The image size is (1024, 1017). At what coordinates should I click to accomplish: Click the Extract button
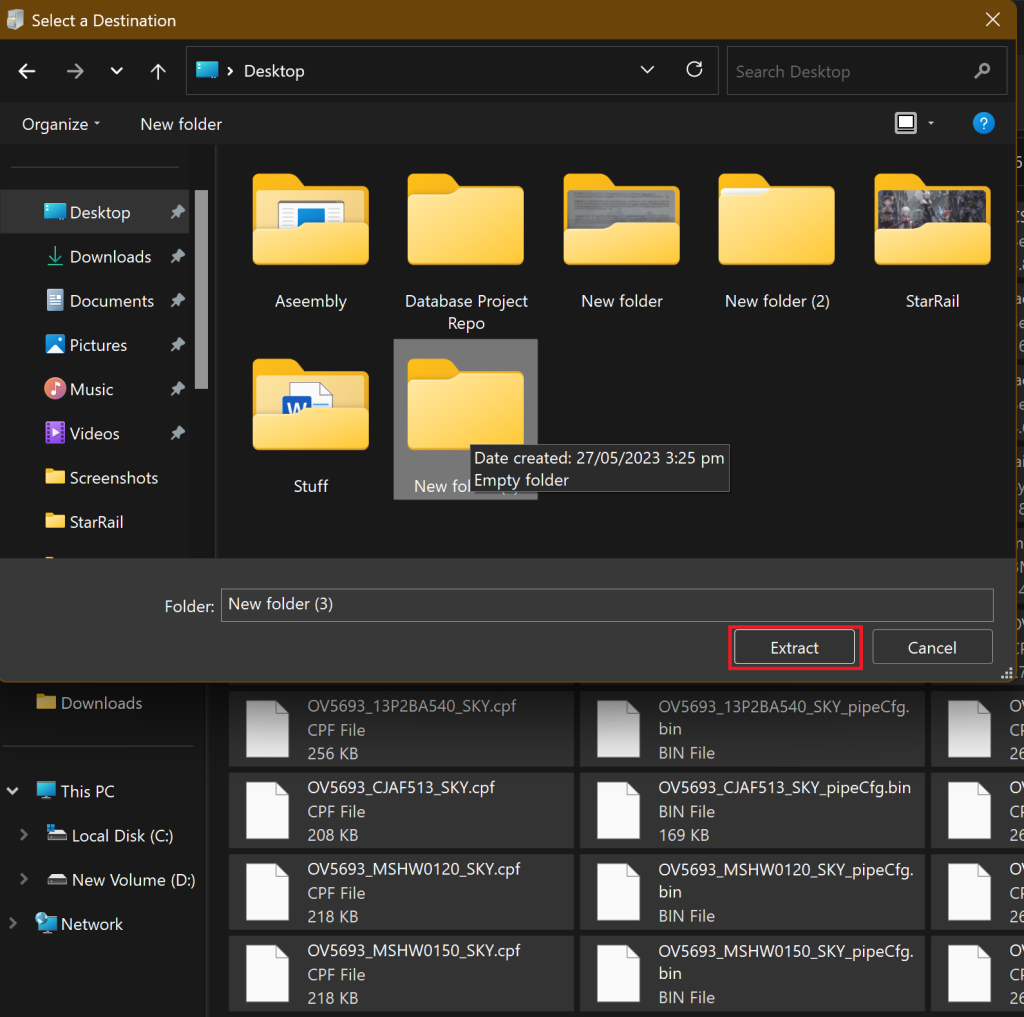794,646
